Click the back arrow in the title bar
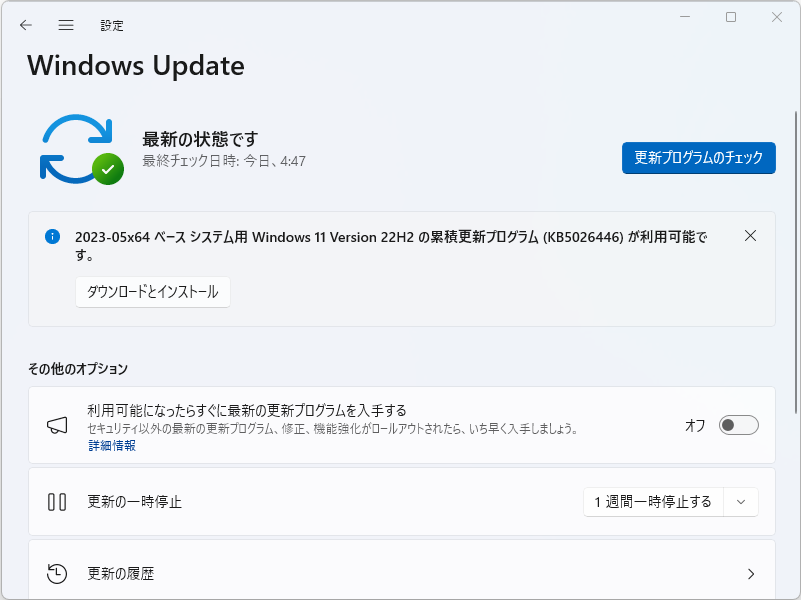 26,25
